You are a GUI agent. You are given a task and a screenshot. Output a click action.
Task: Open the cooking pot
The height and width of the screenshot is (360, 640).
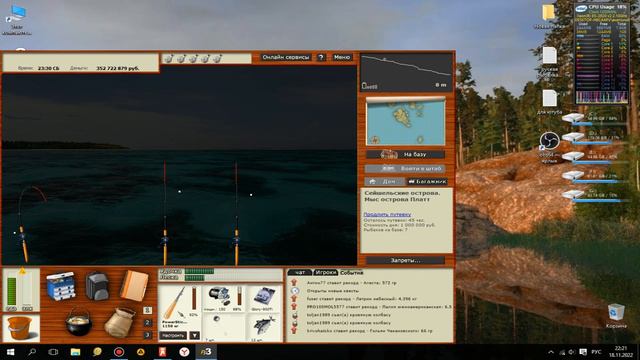tap(78, 322)
